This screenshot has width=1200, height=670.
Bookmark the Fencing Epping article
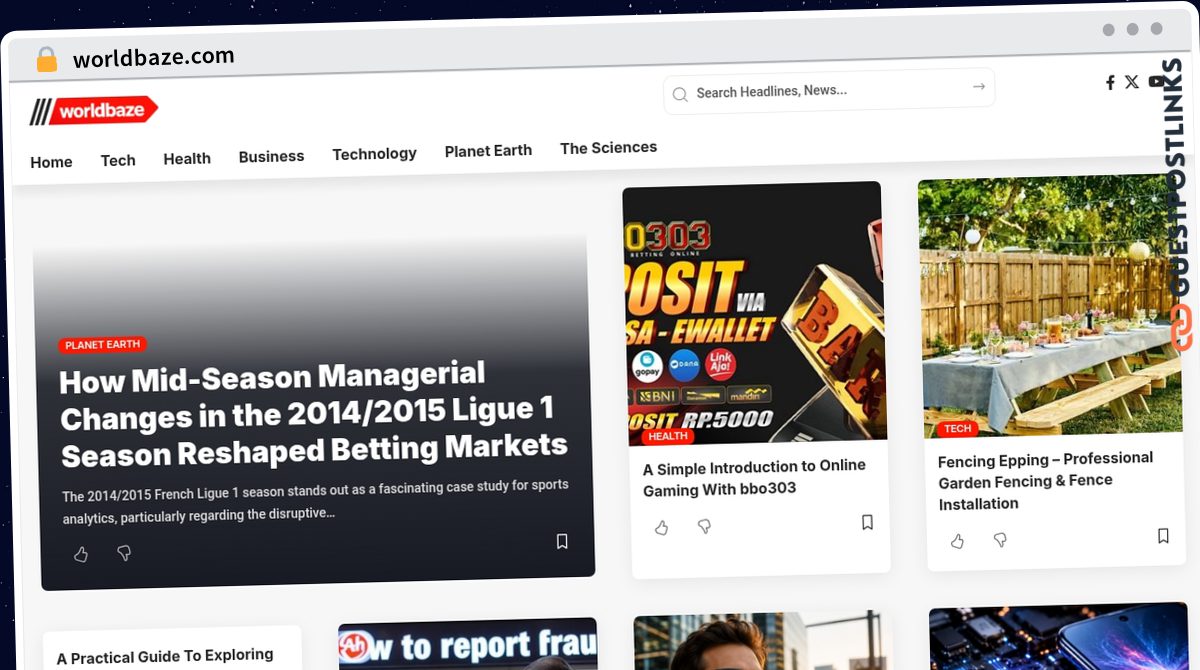[x=1163, y=536]
